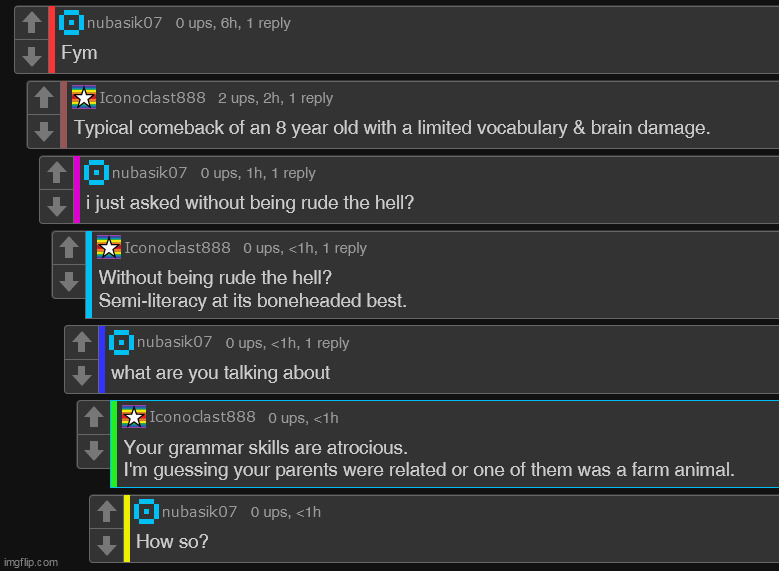The width and height of the screenshot is (779, 571).
Task: Downvote "what are you talking about" comment
Action: click(x=81, y=376)
